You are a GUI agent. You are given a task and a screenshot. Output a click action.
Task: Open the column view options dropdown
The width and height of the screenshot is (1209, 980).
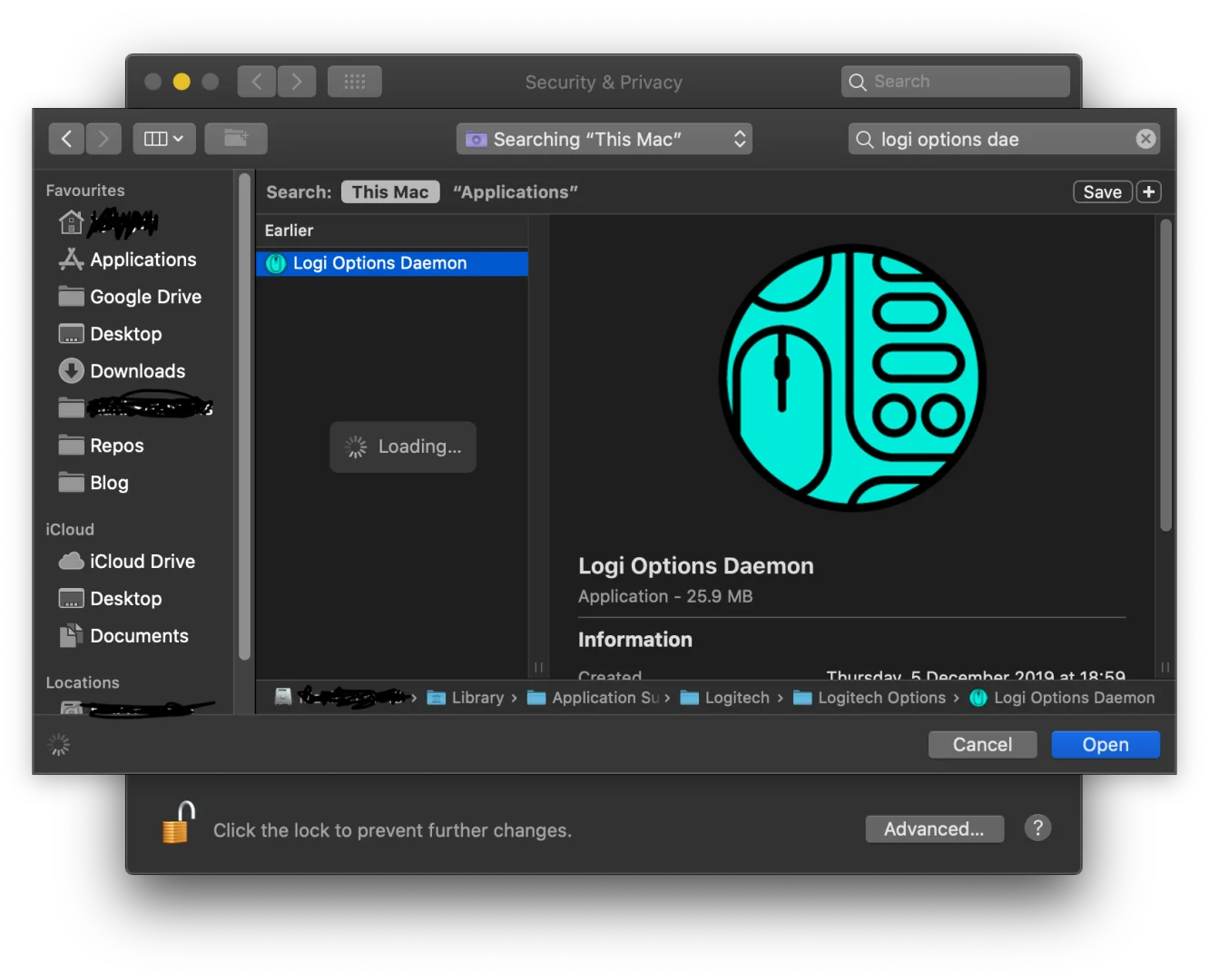tap(164, 139)
